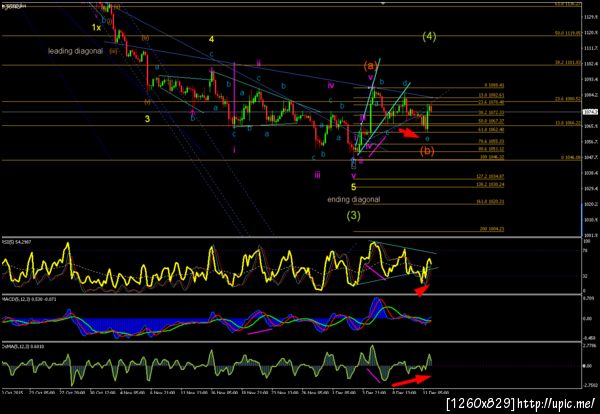Click the 1047.7 price axis value
The width and height of the screenshot is (600, 414).
click(591, 157)
